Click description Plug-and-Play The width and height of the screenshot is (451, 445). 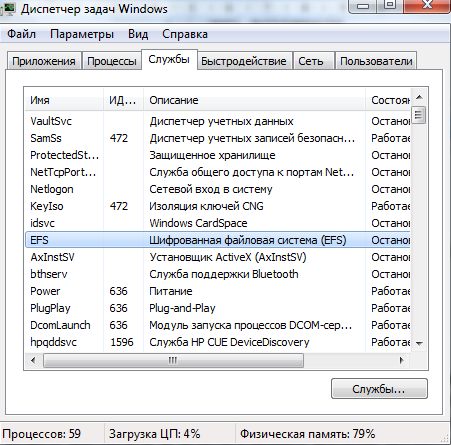pos(182,308)
